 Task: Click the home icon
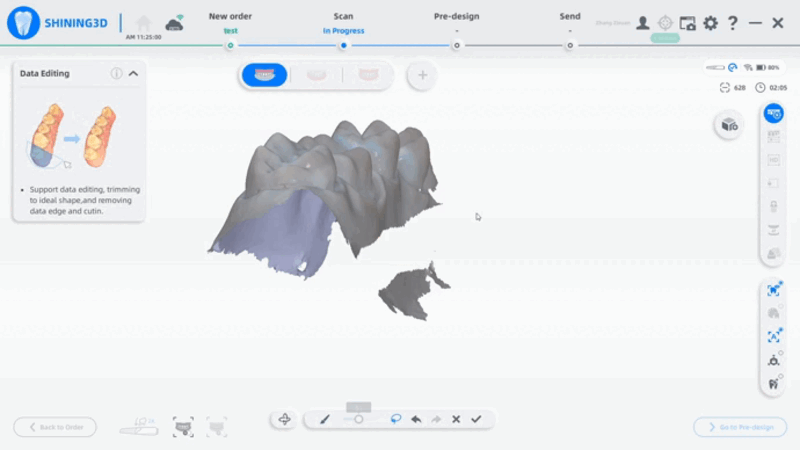click(144, 23)
